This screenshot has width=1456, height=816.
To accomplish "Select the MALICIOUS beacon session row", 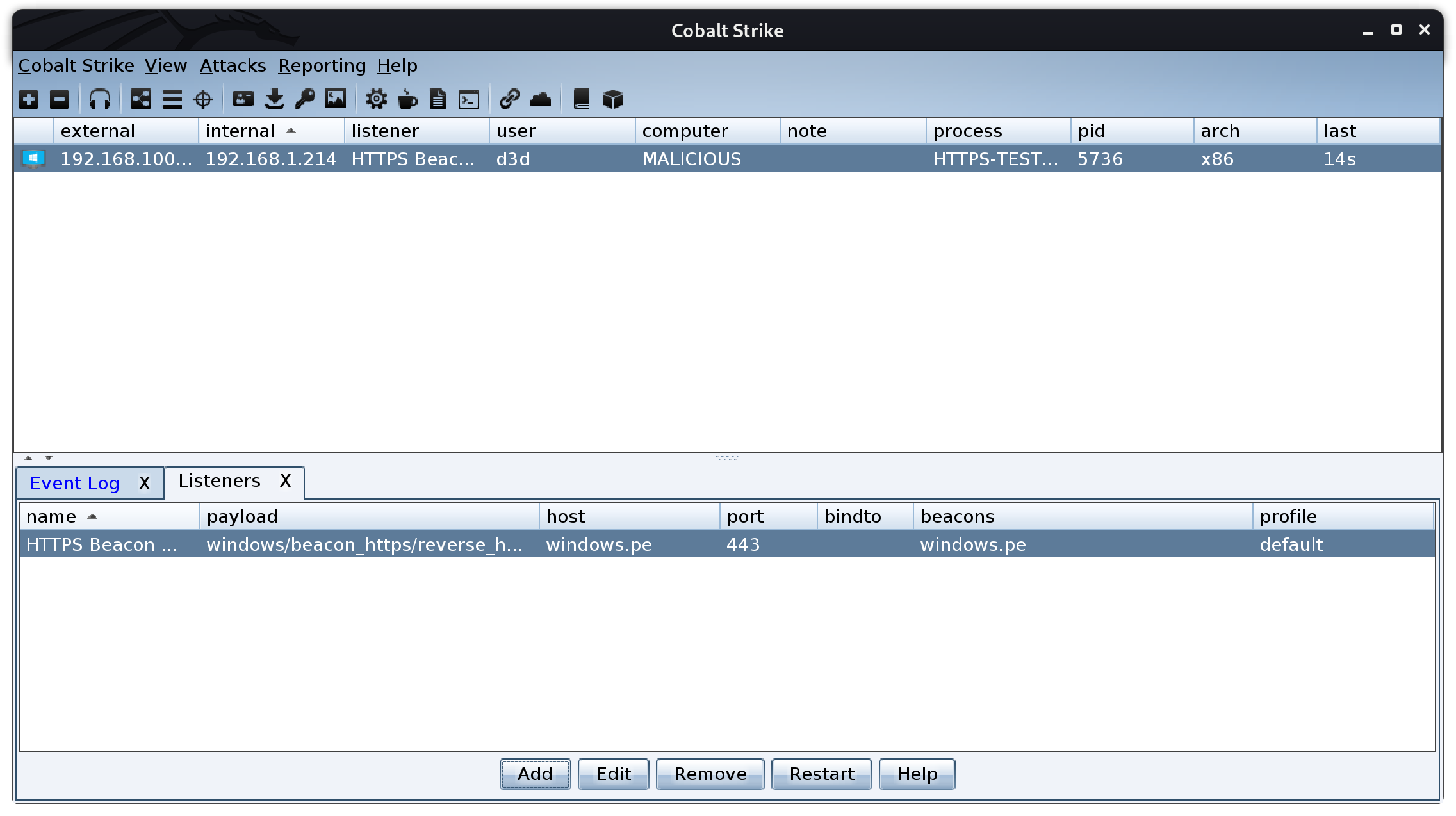I will coord(692,159).
